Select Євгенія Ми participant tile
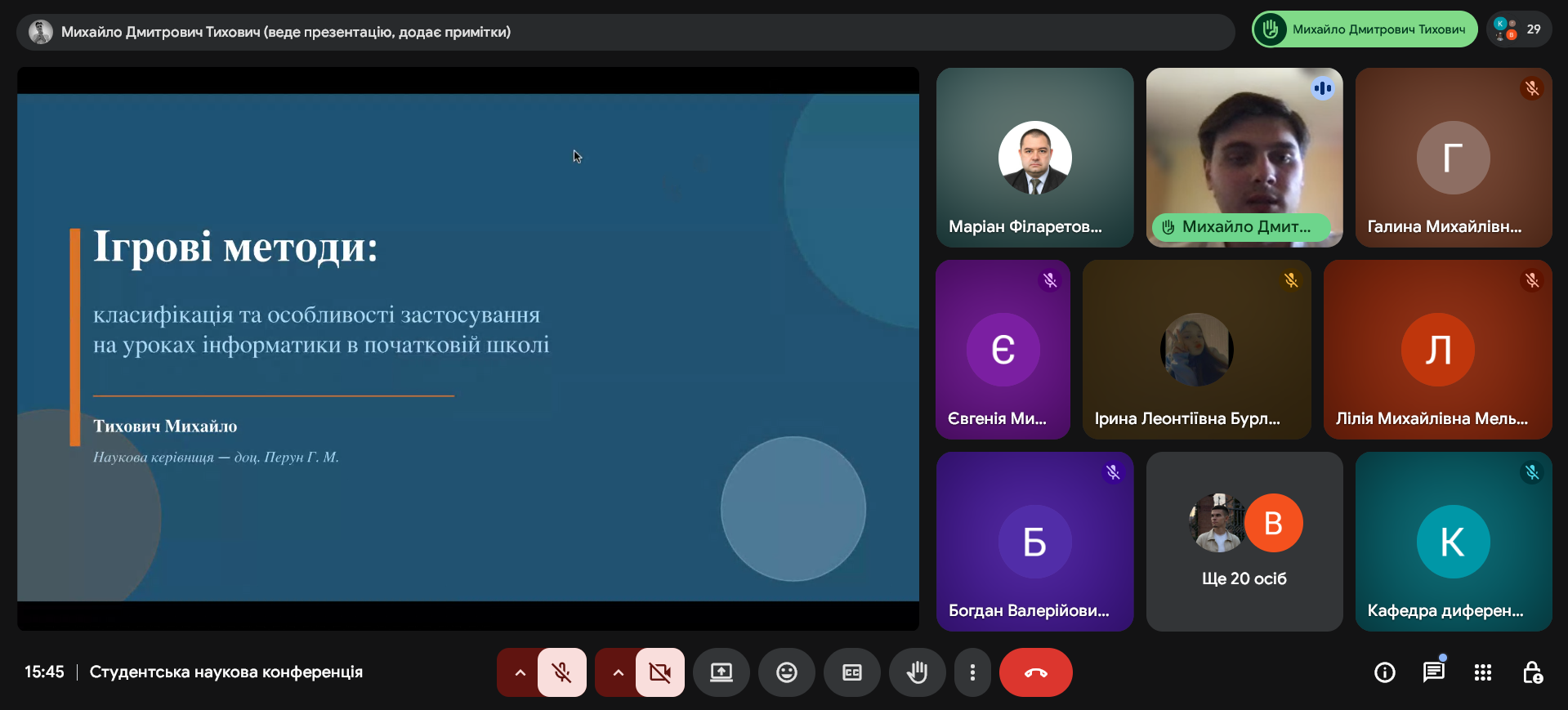 tap(1003, 350)
